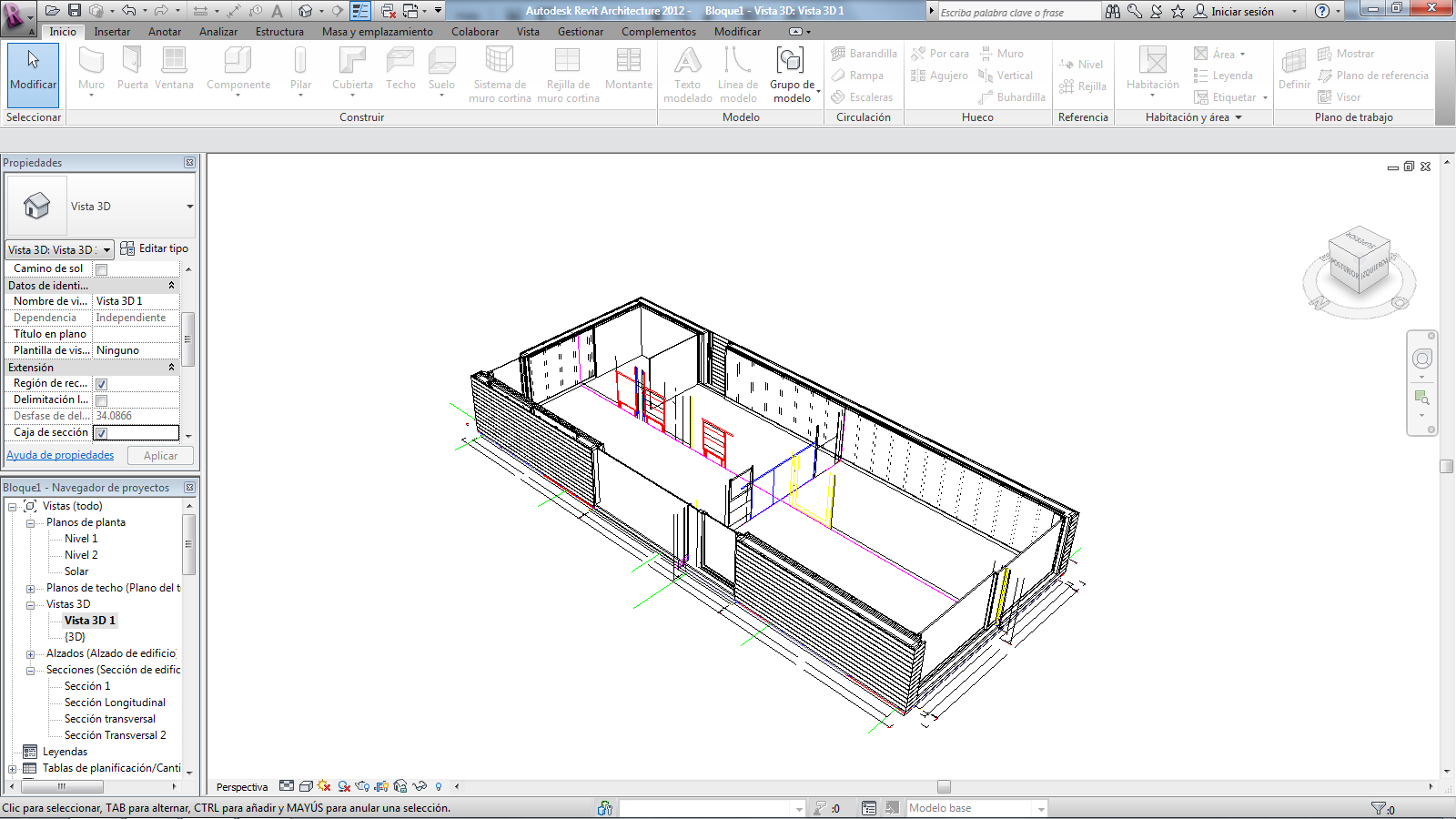Screen dimensions: 1456x819
Task: Collapse the Datos de identidad section
Action: click(x=170, y=285)
